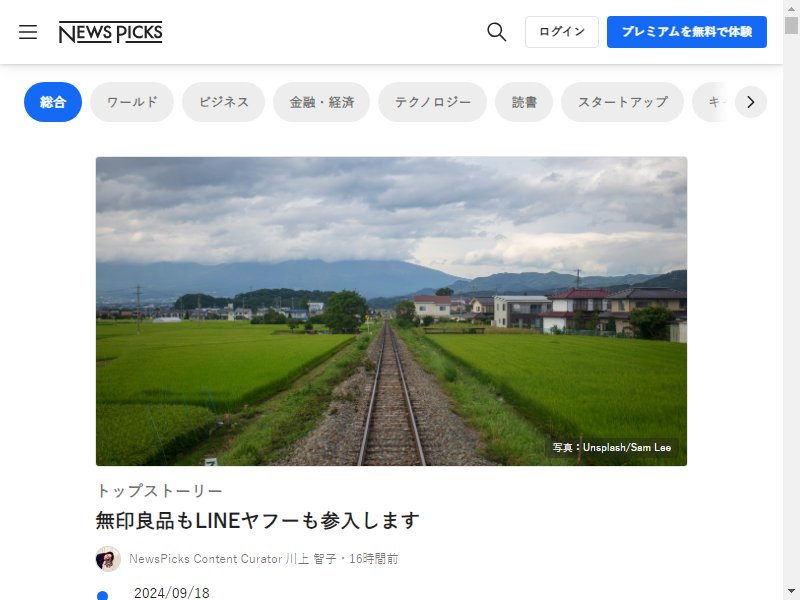Open the hamburger menu
This screenshot has height=600, width=800.
point(28,32)
